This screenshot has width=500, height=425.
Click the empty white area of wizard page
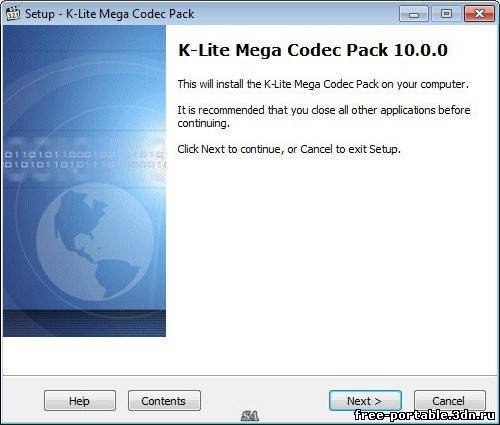point(330,260)
